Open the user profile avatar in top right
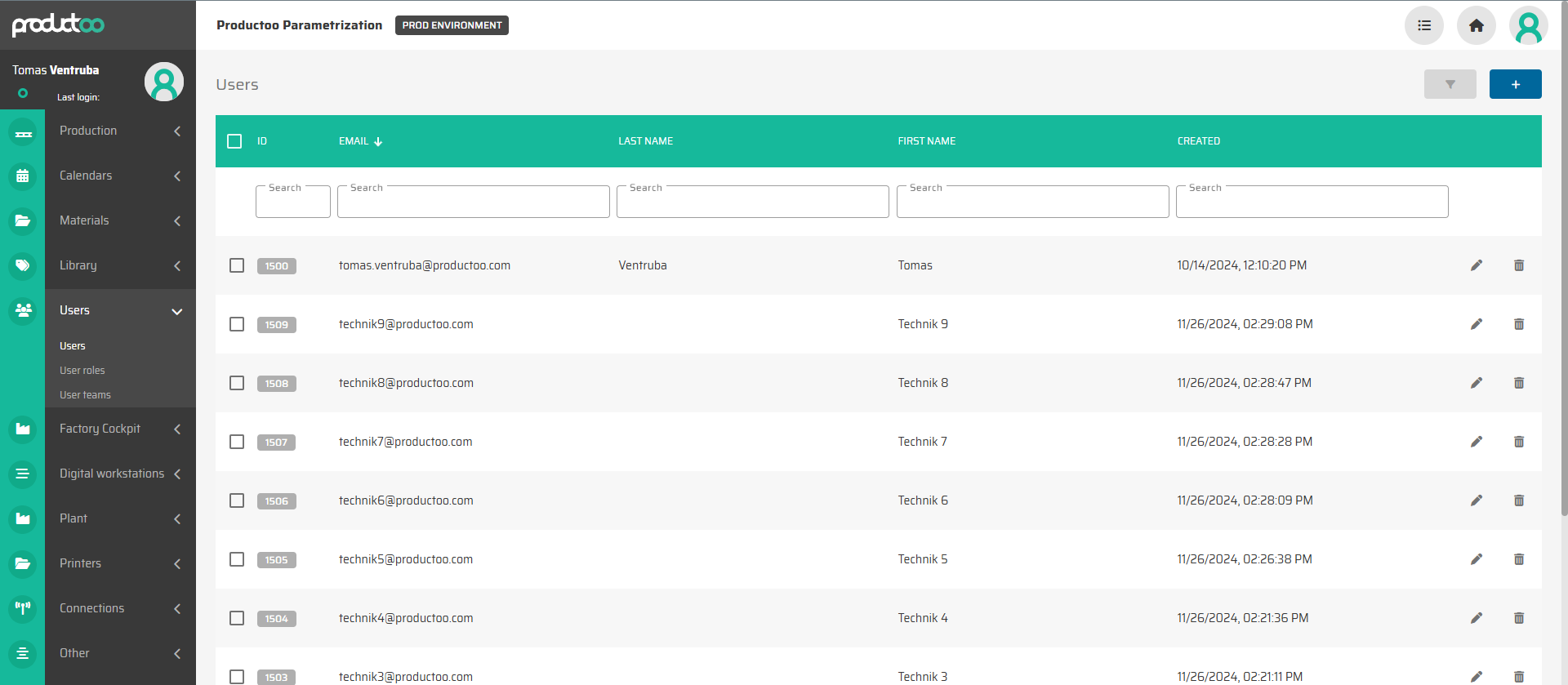This screenshot has width=1568, height=685. (x=1528, y=25)
